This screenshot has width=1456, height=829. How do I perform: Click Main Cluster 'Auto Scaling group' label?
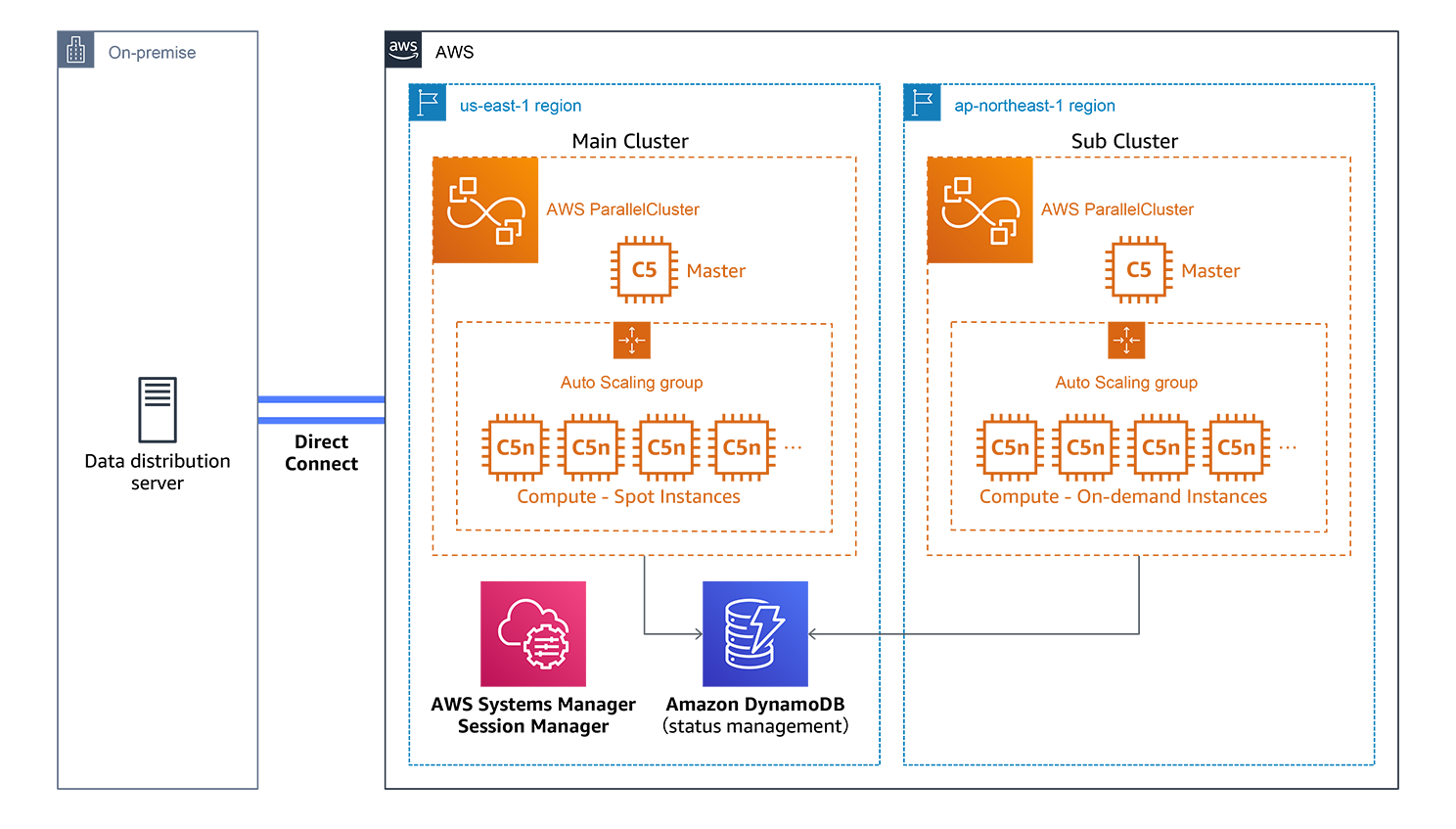tap(632, 383)
